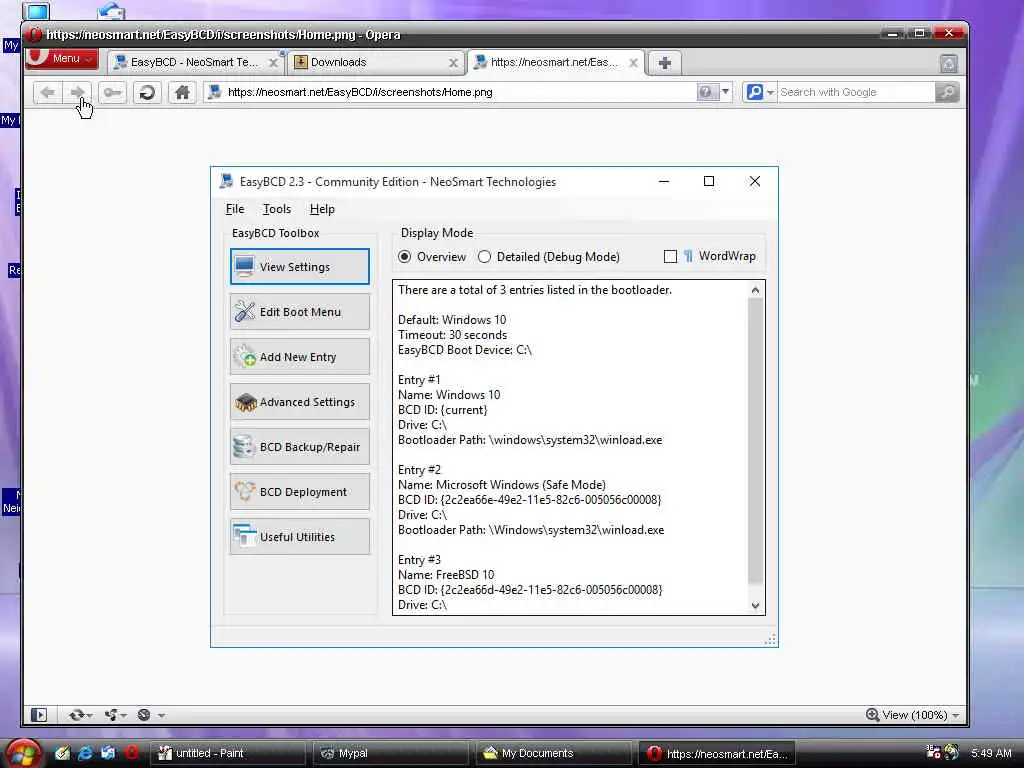Click the search magnifier button
This screenshot has width=1024, height=768.
coord(947,92)
